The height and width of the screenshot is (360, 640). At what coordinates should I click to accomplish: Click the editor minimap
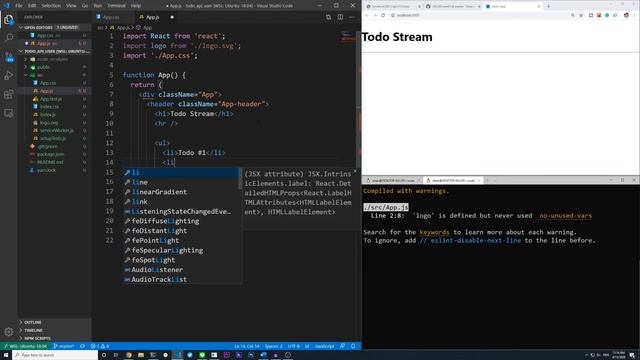coord(348,37)
